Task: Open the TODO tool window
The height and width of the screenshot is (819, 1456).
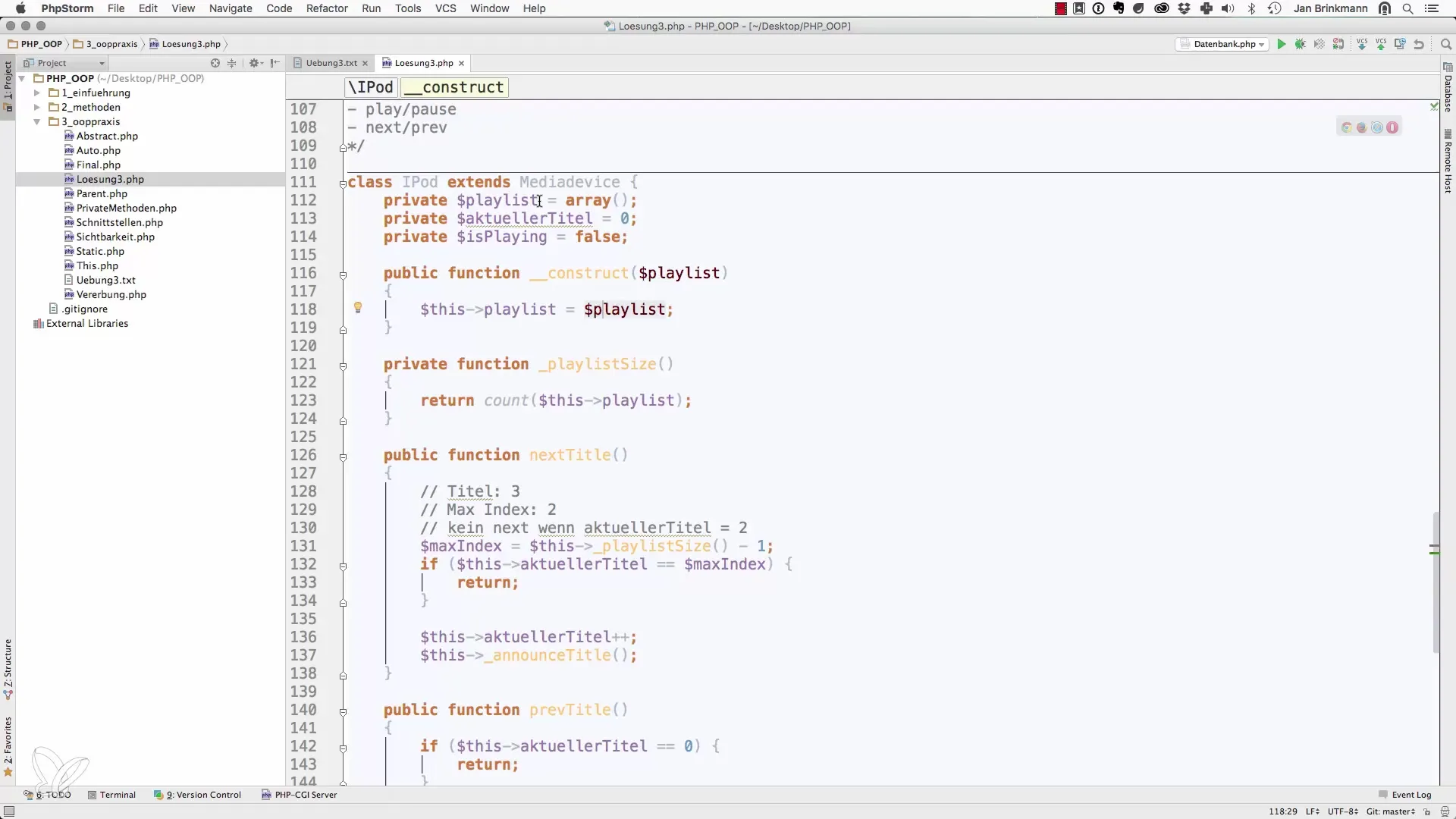Action: 47,795
